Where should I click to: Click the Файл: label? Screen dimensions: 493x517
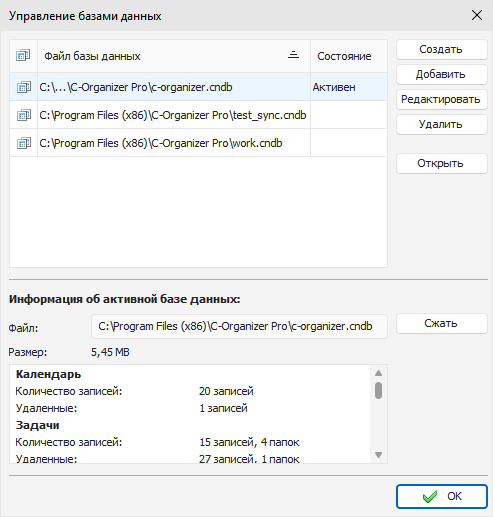point(23,328)
